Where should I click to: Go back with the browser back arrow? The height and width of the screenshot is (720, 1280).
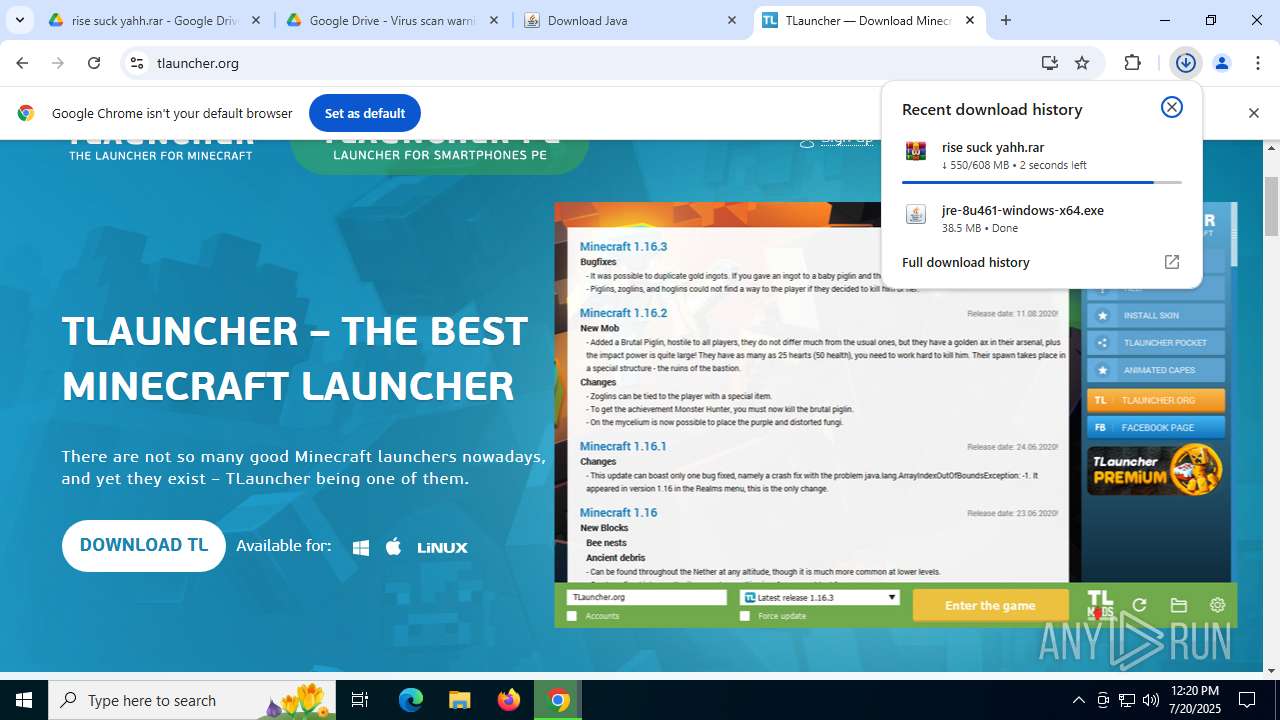tap(22, 63)
